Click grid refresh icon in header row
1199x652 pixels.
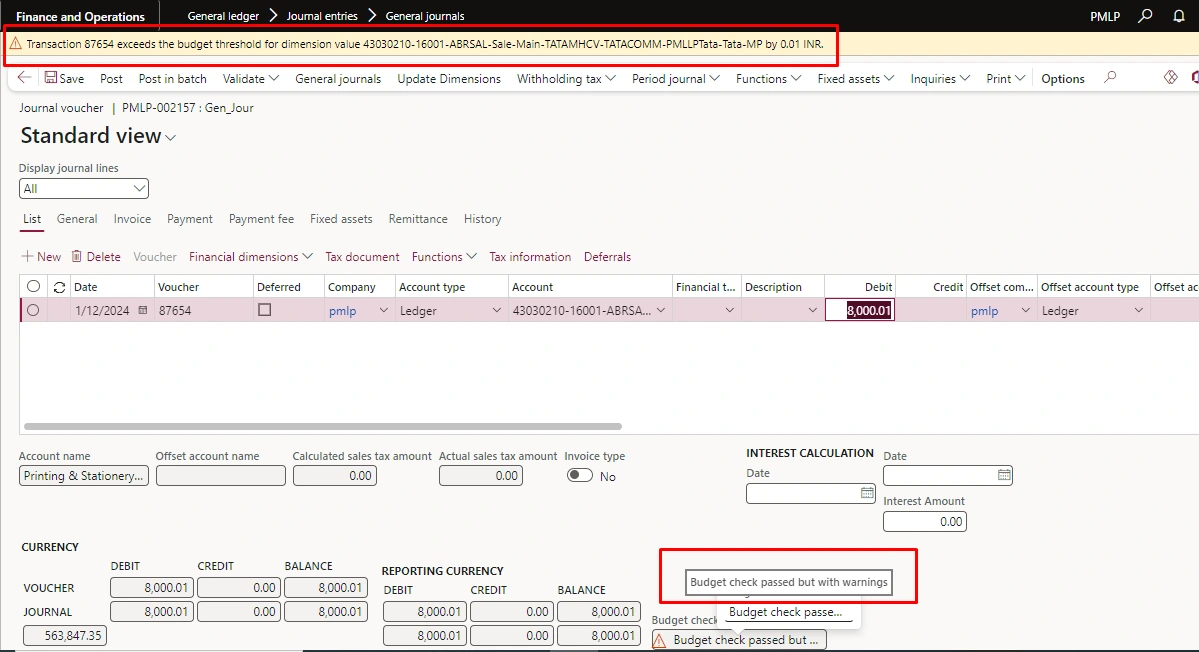(59, 287)
